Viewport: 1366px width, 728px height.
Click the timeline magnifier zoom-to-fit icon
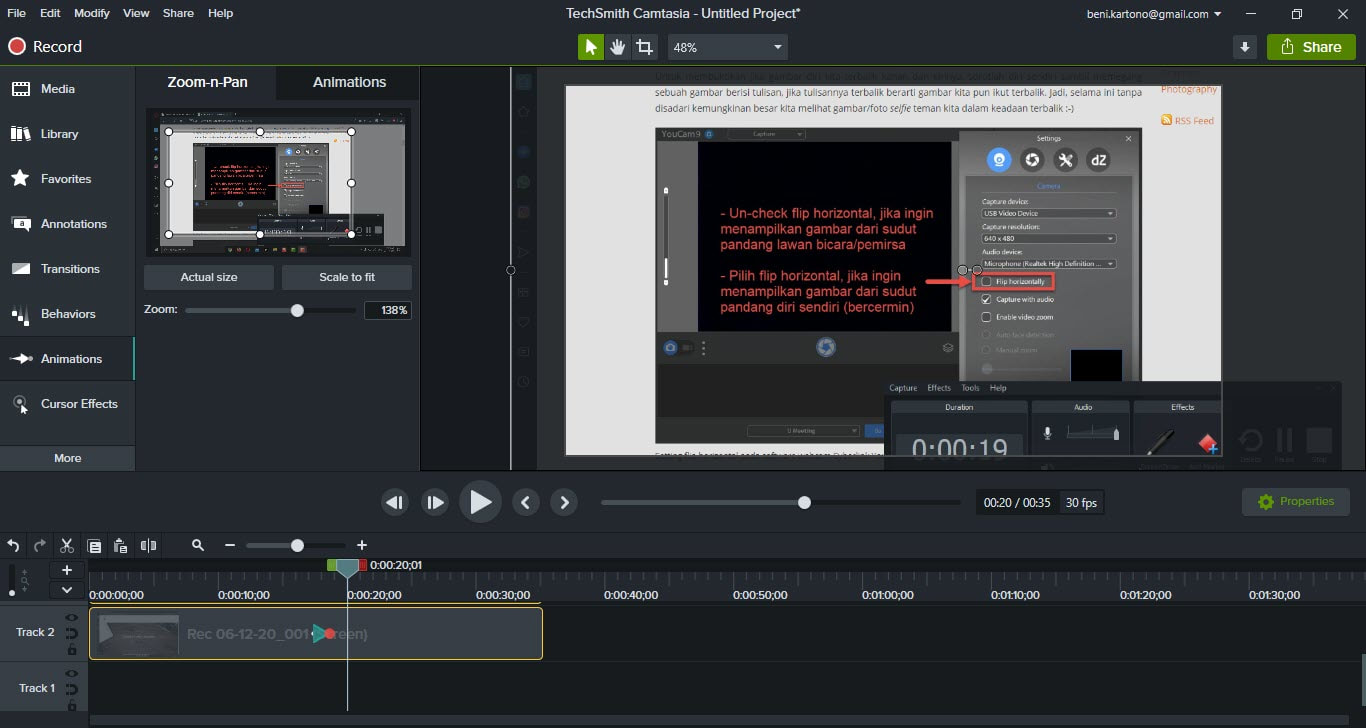pyautogui.click(x=198, y=545)
